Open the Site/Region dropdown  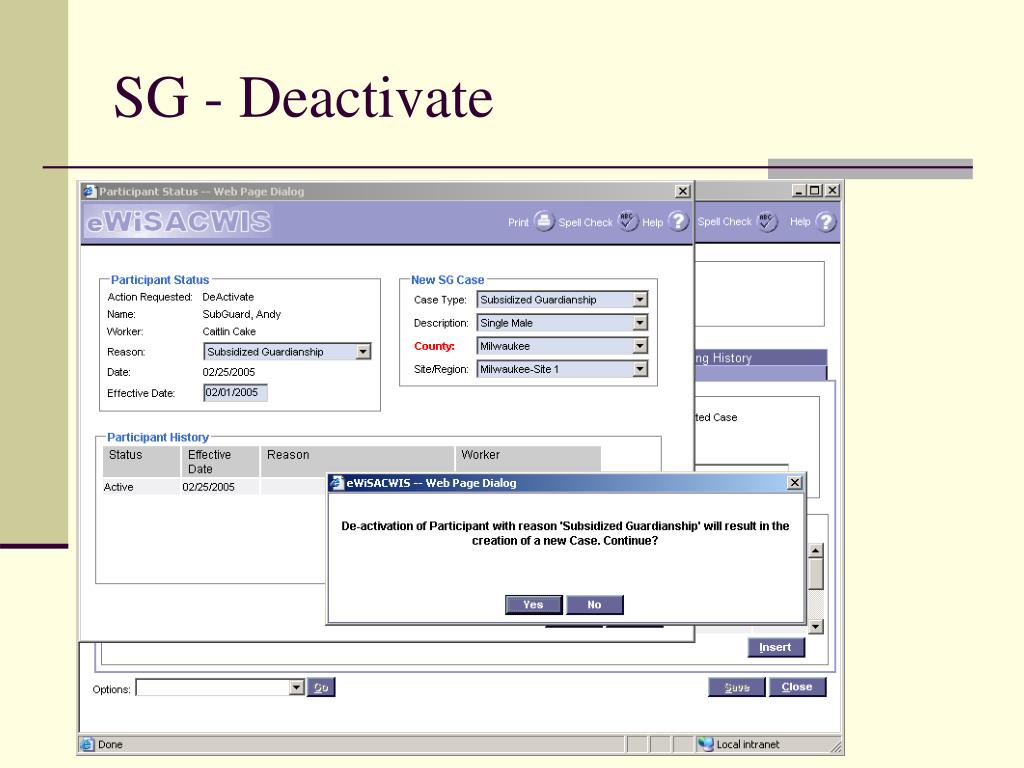pos(640,369)
